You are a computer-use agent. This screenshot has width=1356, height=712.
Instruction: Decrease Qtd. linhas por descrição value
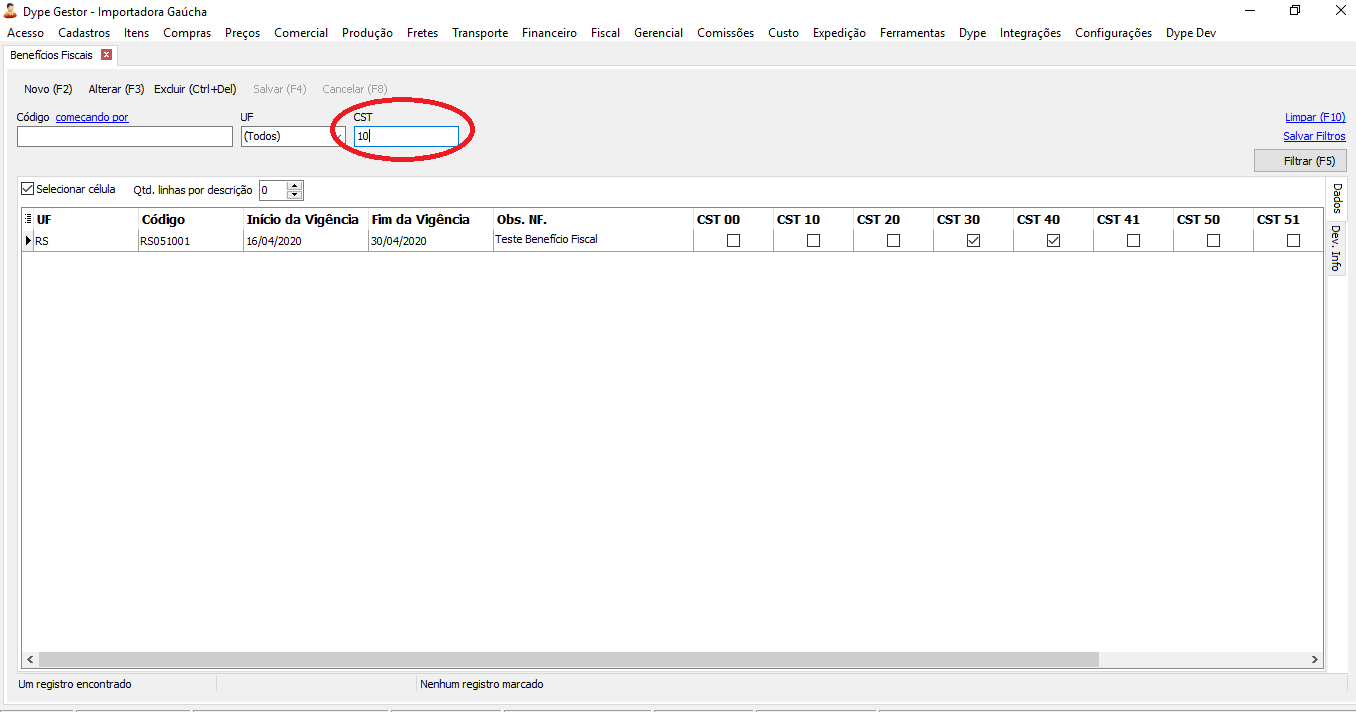point(294,195)
